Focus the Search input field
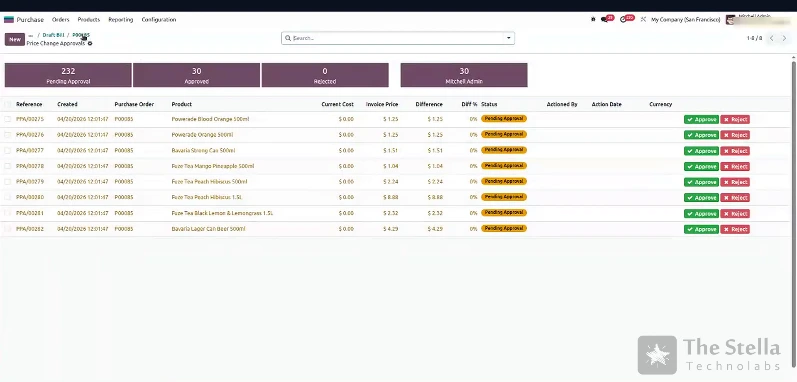This screenshot has height=382, width=797. [397, 38]
